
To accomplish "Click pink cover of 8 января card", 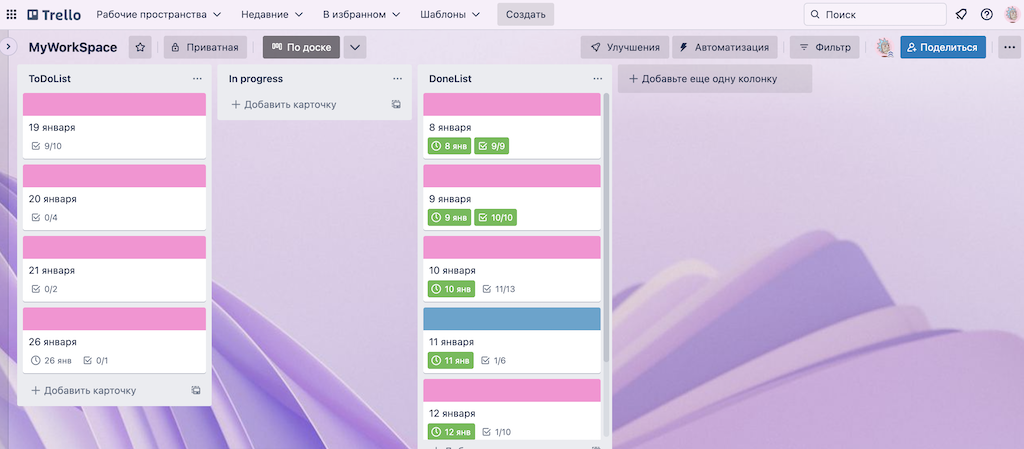I will coord(512,104).
